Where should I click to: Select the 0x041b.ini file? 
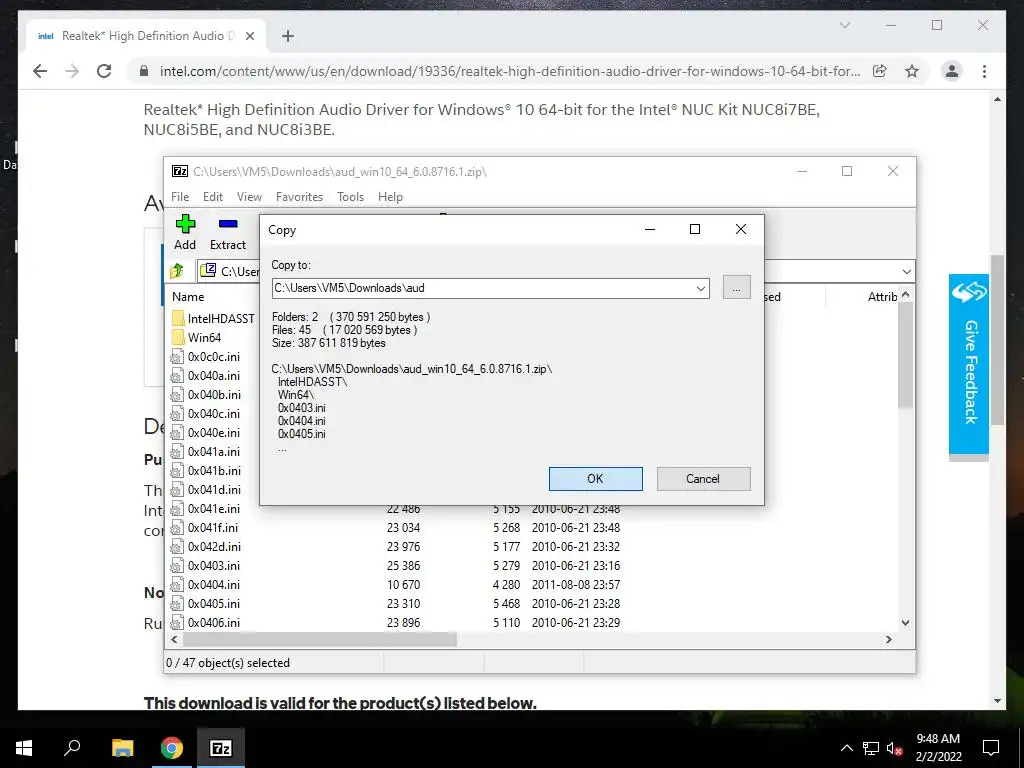(206, 470)
